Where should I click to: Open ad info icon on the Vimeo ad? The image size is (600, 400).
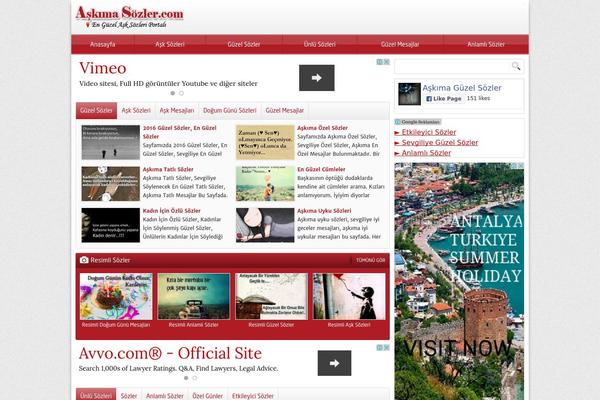tap(380, 62)
